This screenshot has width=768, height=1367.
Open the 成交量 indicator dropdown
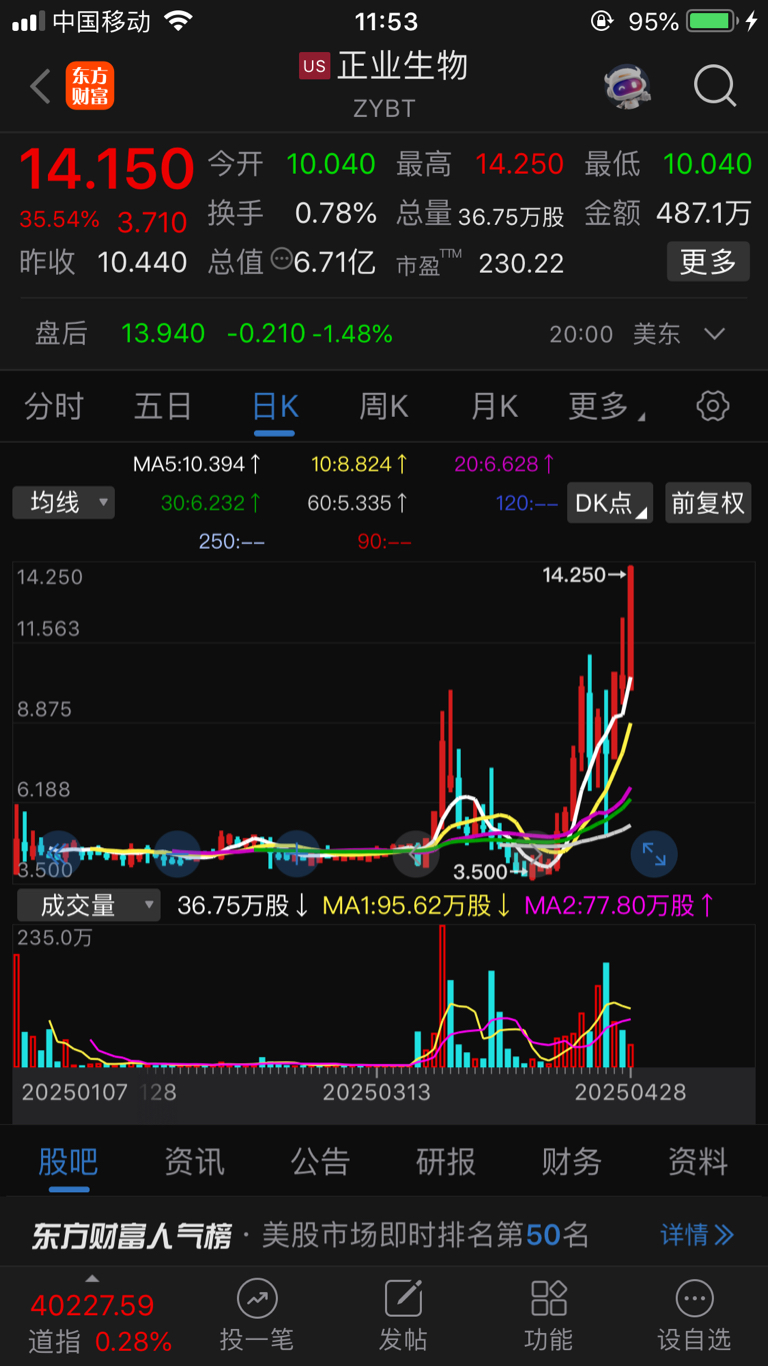coord(87,906)
